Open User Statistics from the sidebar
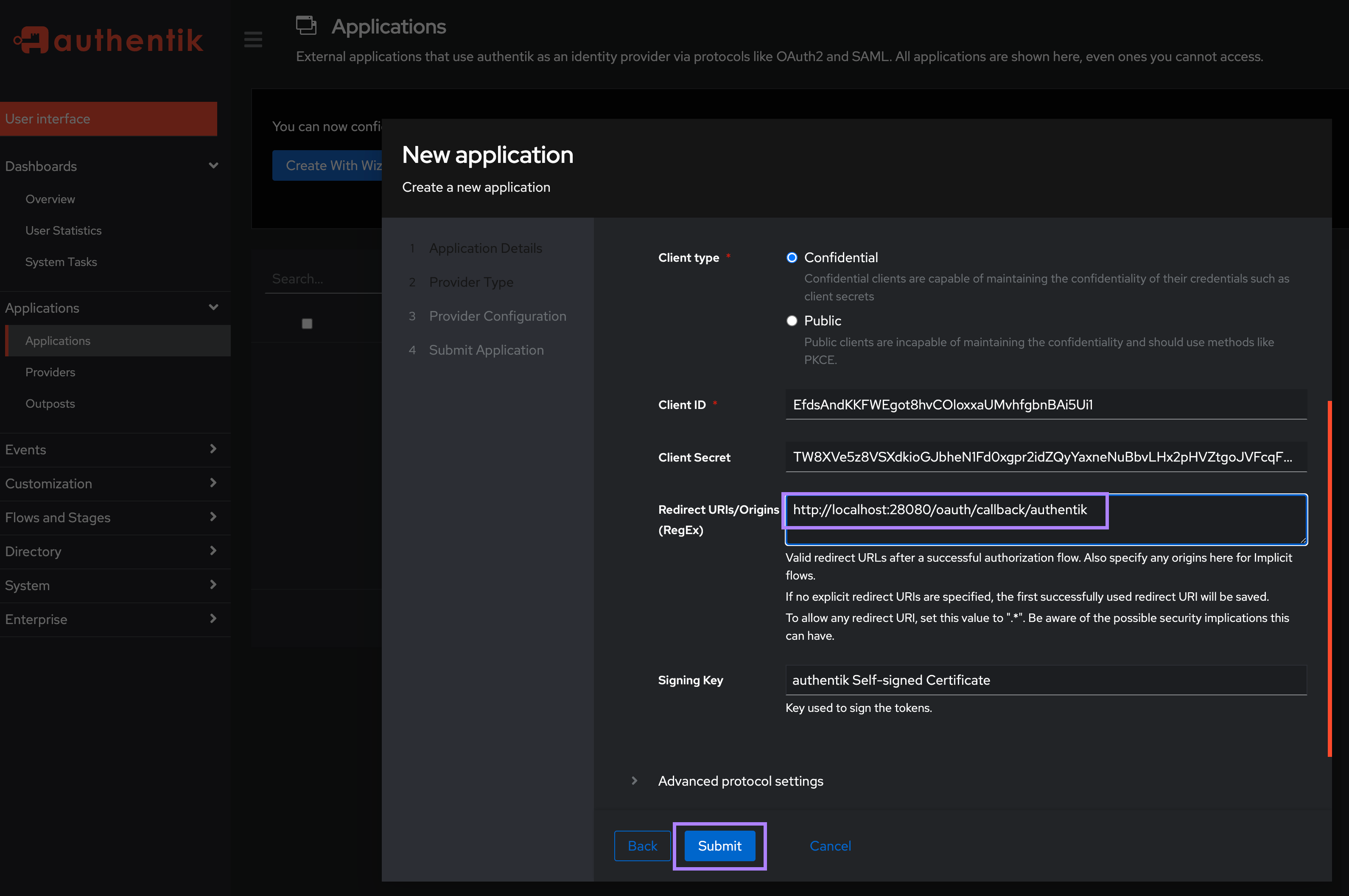 pos(64,230)
